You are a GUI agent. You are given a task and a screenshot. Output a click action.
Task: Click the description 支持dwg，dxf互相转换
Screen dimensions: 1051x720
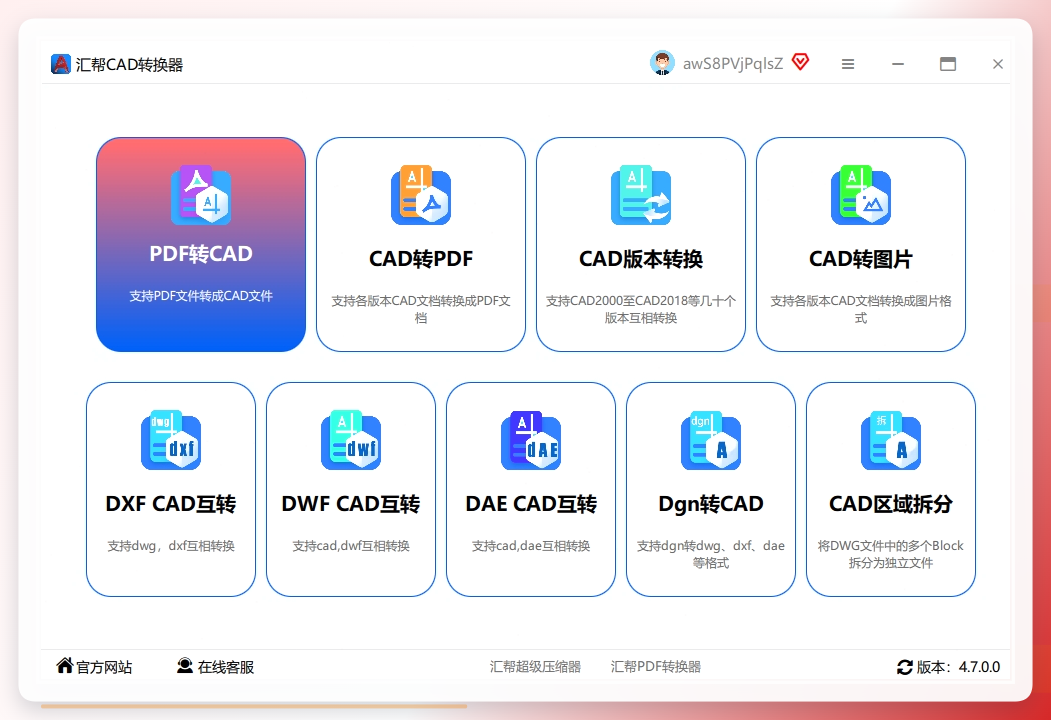coord(171,546)
